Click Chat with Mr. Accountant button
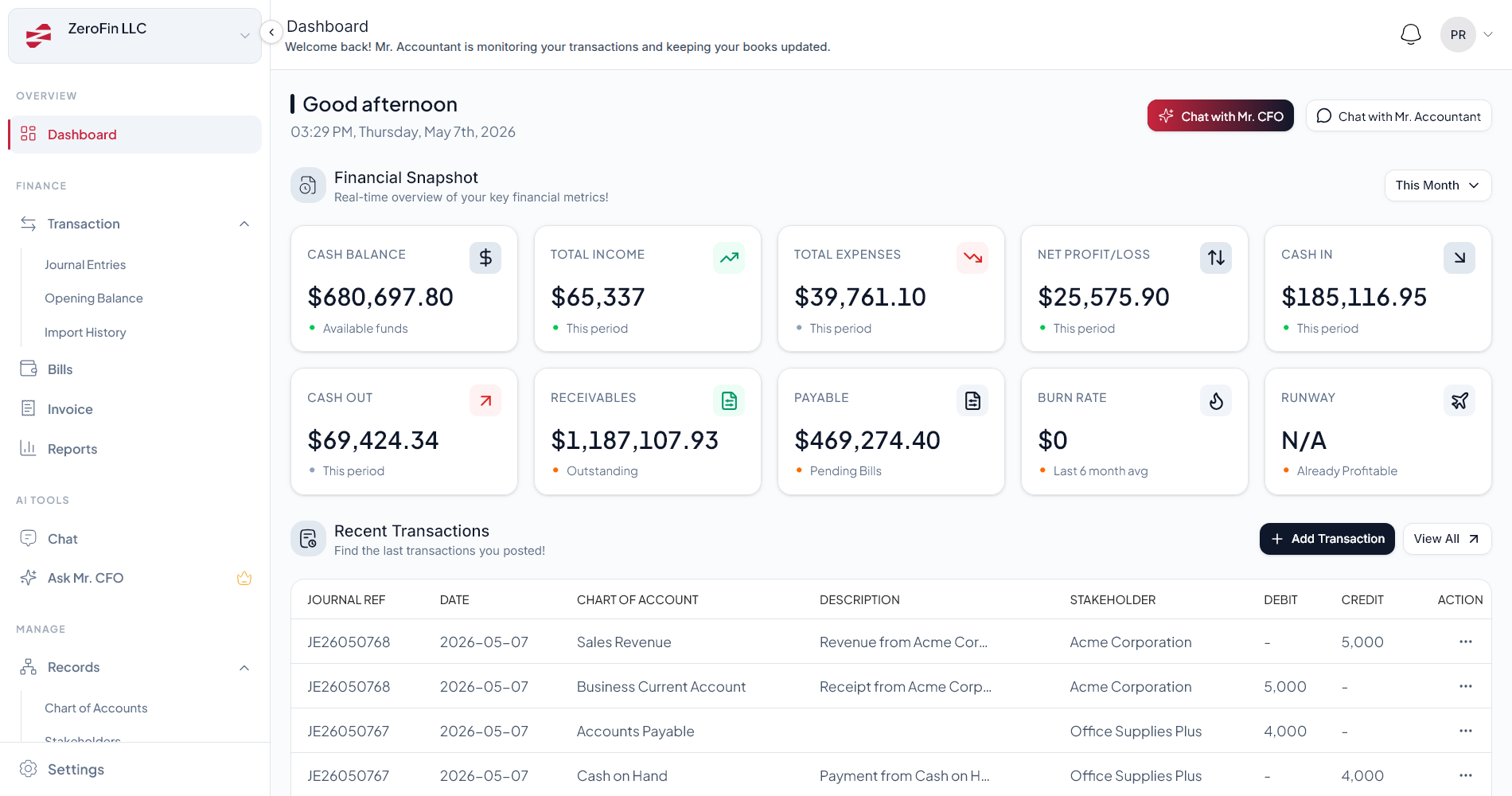The height and width of the screenshot is (796, 1512). click(x=1398, y=116)
